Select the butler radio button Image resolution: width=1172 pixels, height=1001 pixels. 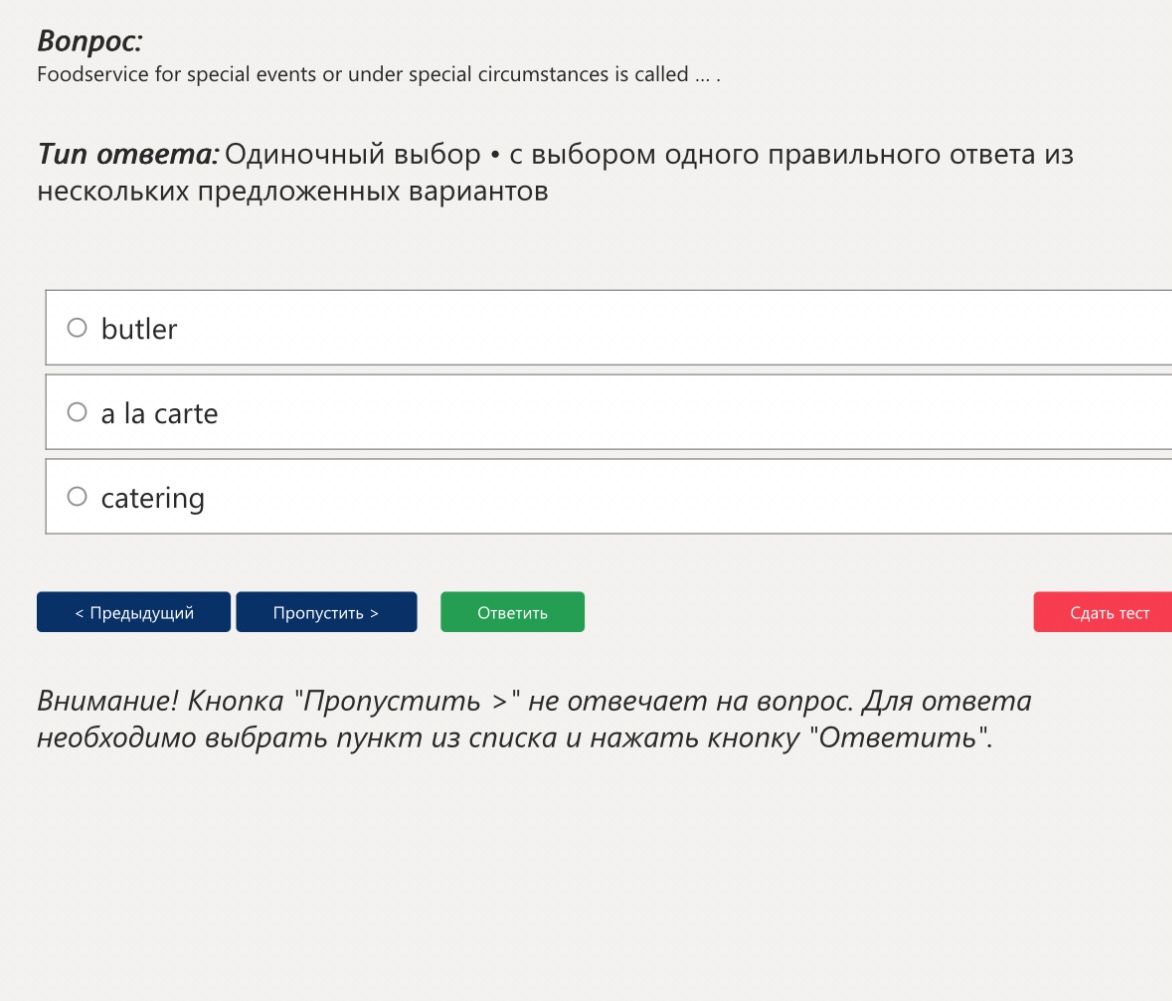point(77,327)
